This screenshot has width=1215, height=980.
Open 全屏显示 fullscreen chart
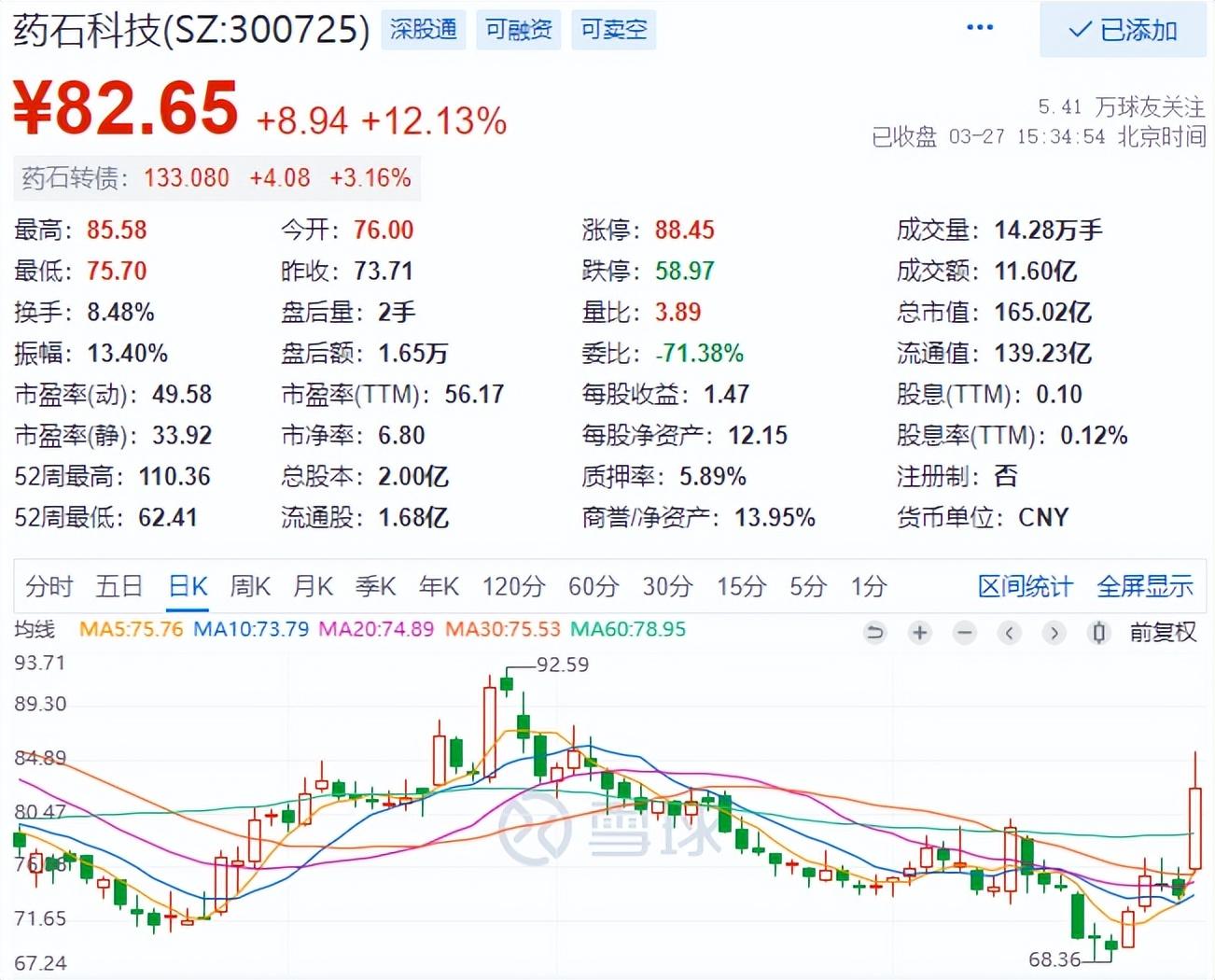[x=1145, y=586]
